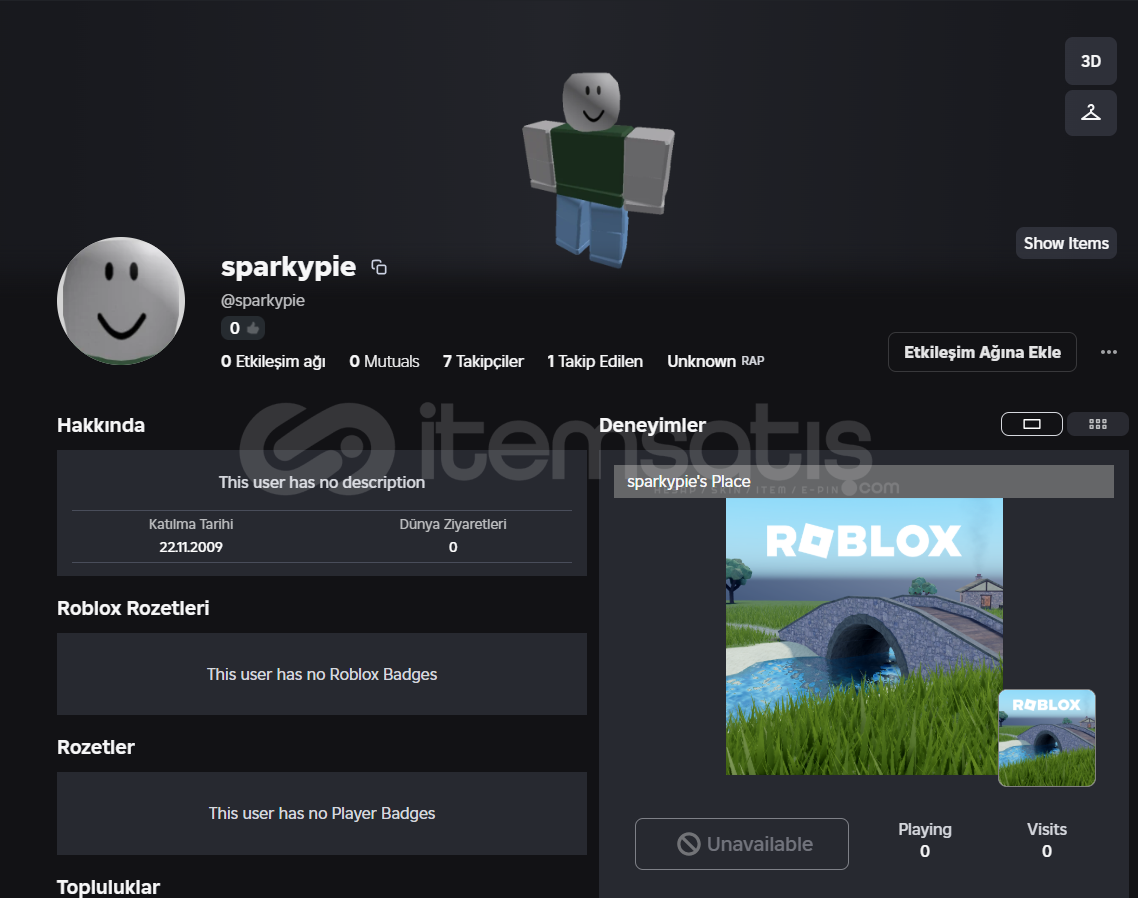Screen dimensions: 1138x898
Task: Click the thumbs-up like counter badge
Action: tap(243, 328)
